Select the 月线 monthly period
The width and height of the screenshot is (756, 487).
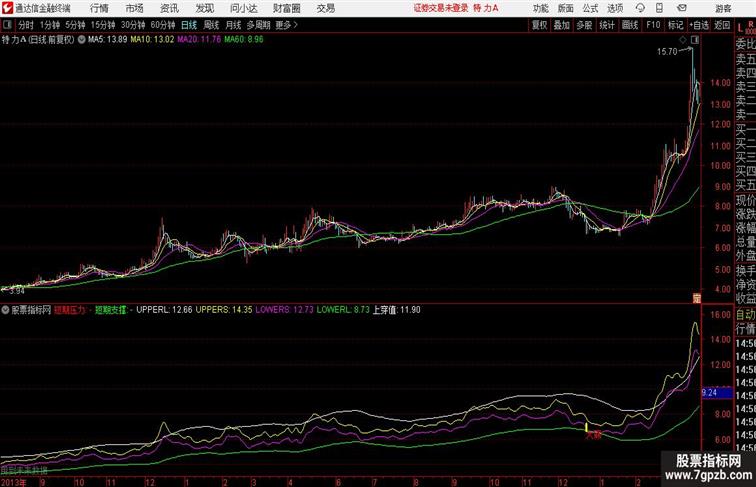[x=233, y=25]
